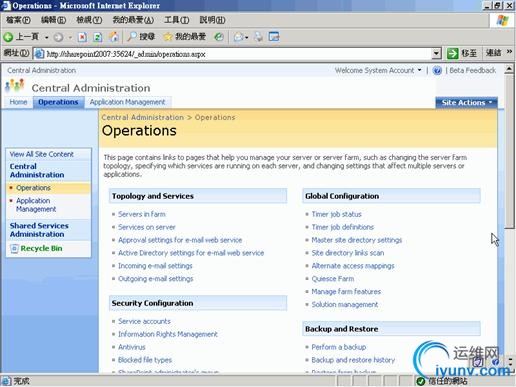Click the Home page toolbar icon
Image resolution: width=516 pixels, height=387 pixels.
114,37
